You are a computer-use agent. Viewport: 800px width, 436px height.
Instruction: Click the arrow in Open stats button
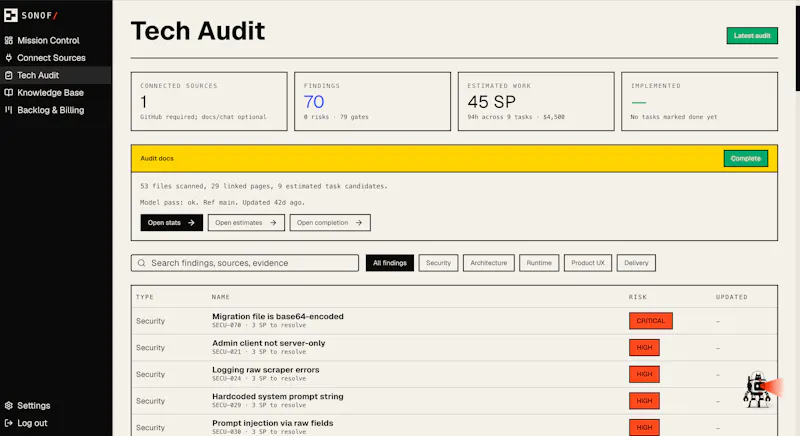click(x=191, y=223)
